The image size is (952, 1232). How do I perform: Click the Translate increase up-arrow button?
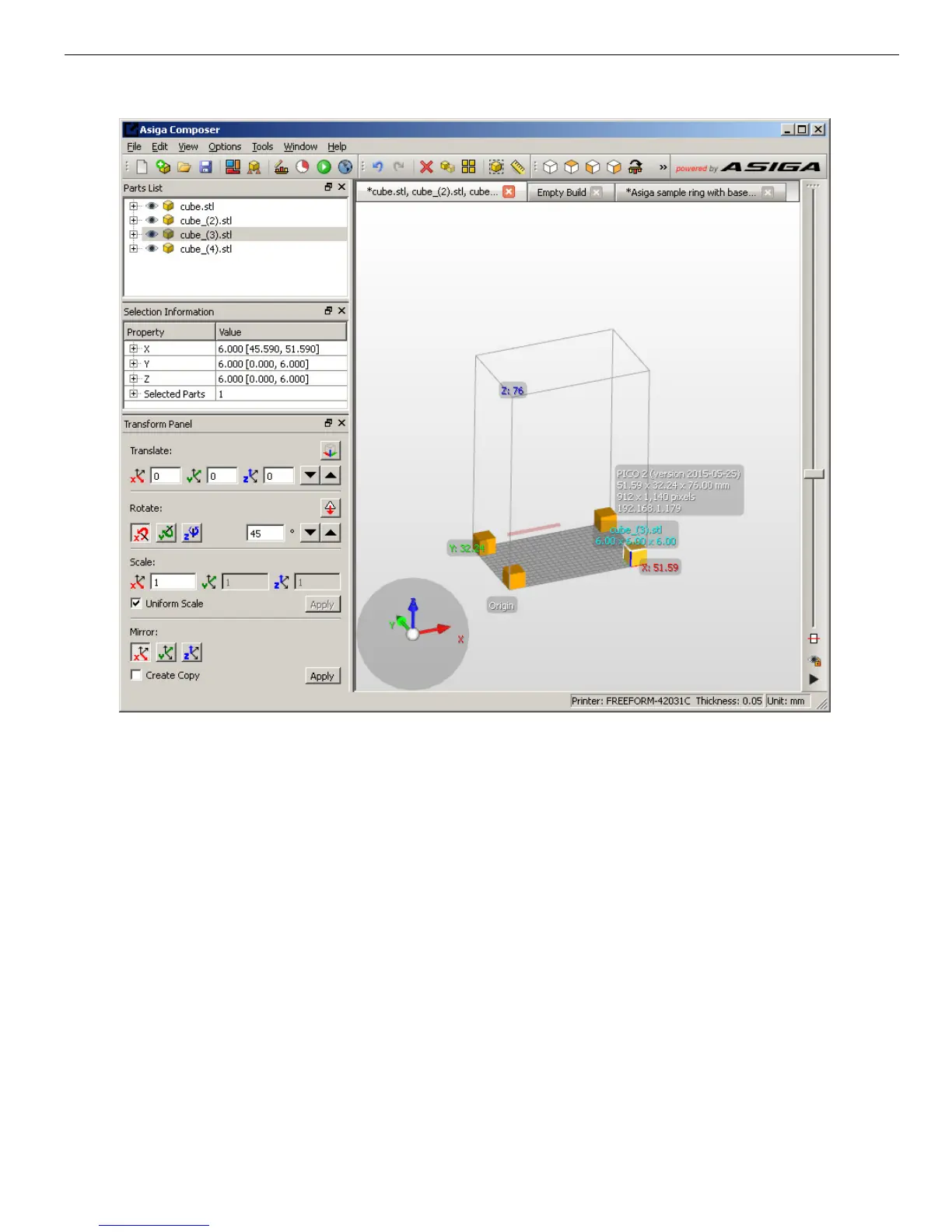tap(331, 475)
